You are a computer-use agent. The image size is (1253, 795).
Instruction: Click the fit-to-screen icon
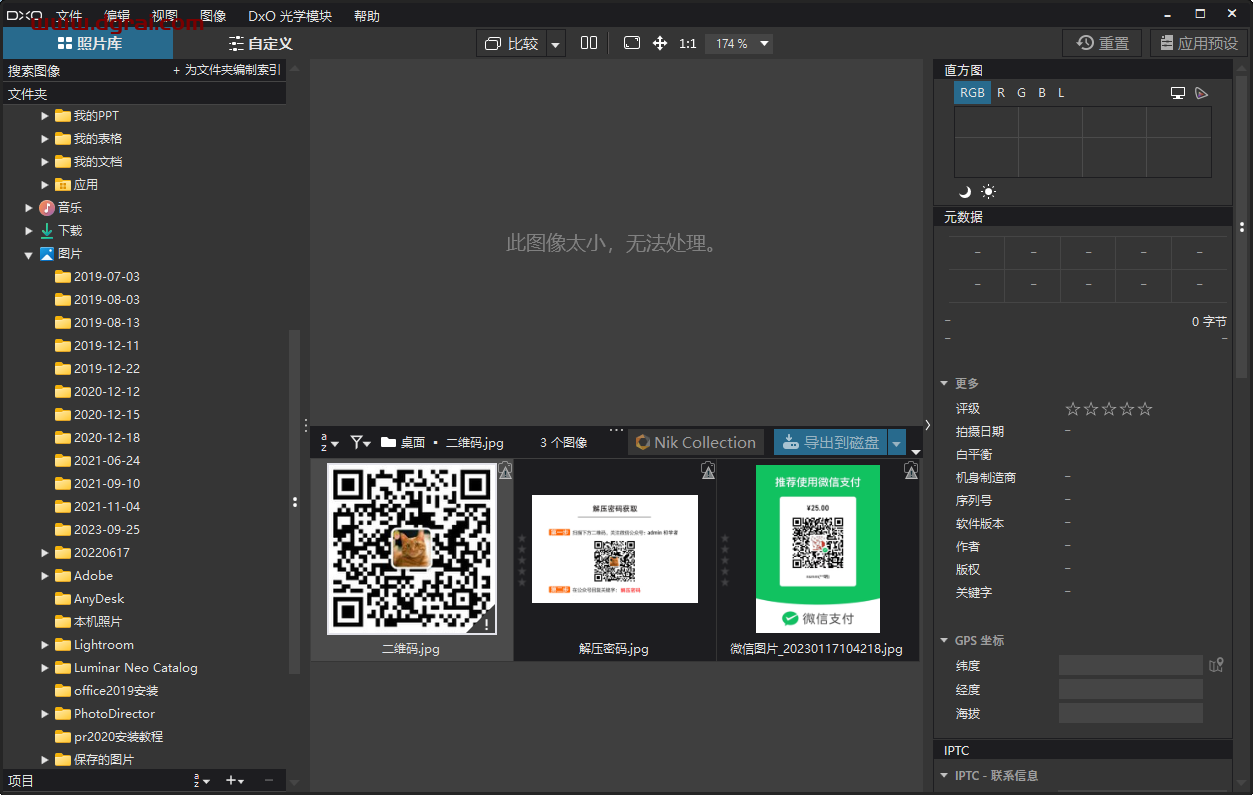coord(631,43)
